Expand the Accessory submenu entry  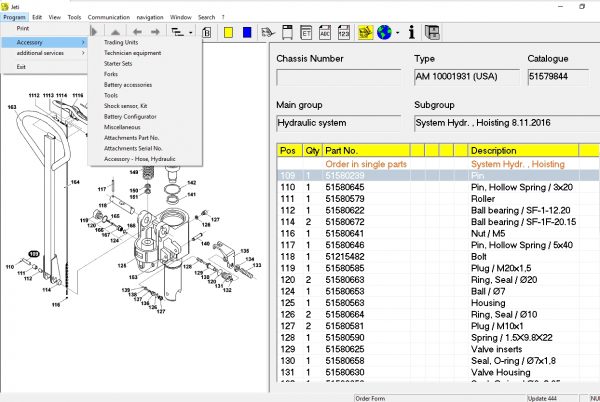[45, 42]
